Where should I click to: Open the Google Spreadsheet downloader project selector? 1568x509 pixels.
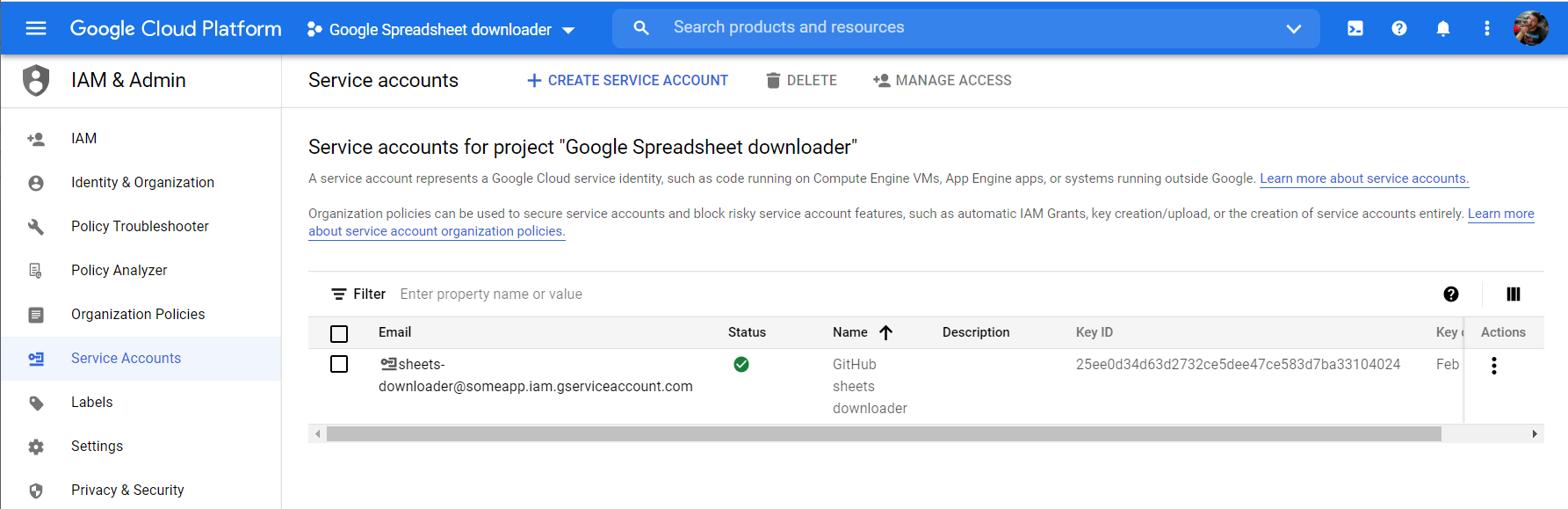(x=441, y=29)
